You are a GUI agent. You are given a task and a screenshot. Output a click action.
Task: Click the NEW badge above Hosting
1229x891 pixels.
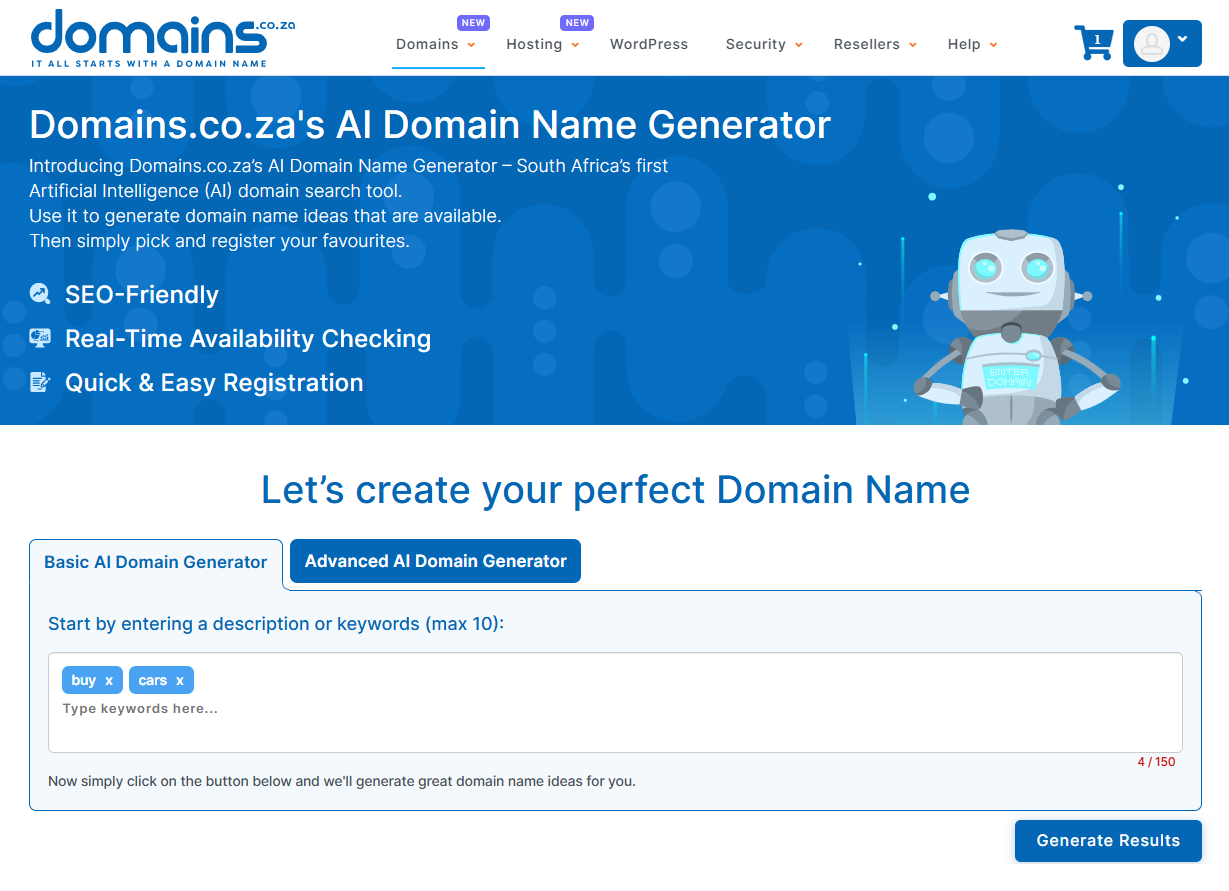tap(577, 23)
